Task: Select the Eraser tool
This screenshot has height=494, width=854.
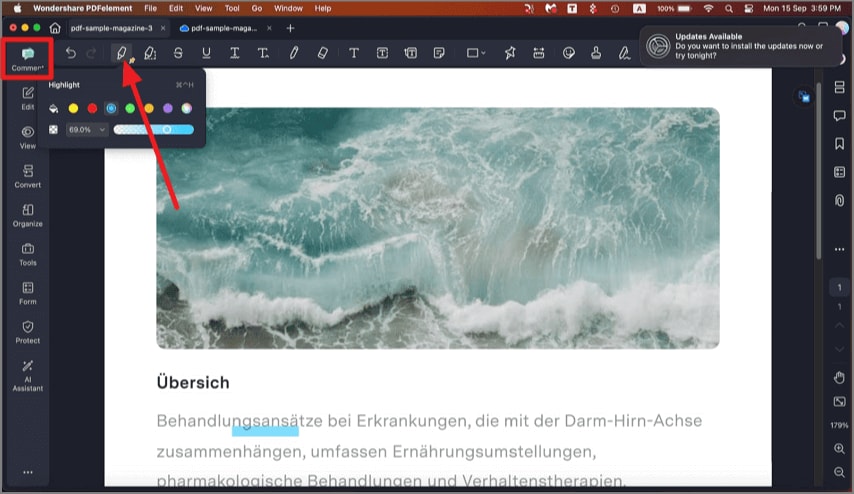Action: pyautogui.click(x=322, y=53)
